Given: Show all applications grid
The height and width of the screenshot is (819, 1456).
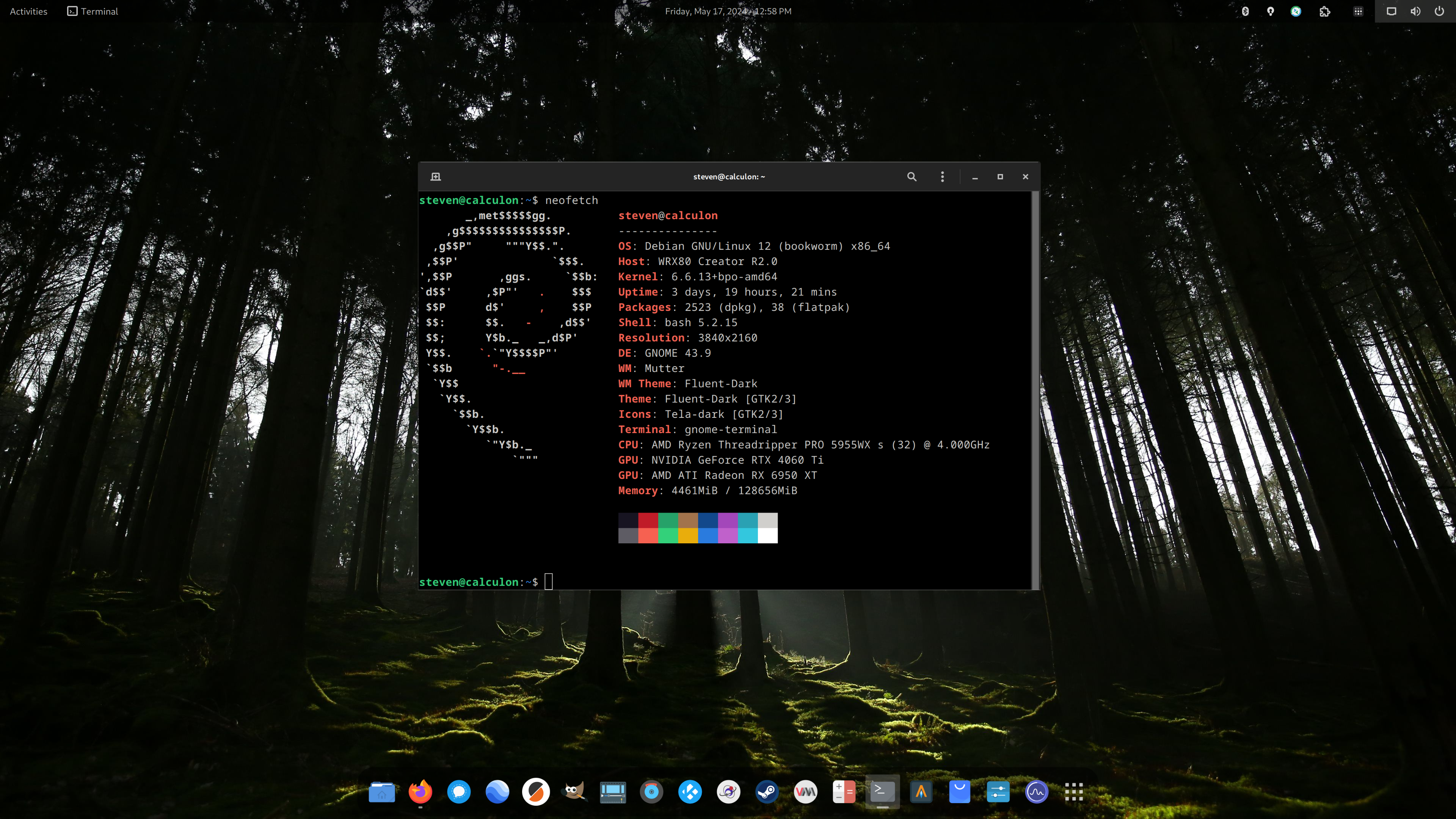Looking at the screenshot, I should pos(1074,792).
